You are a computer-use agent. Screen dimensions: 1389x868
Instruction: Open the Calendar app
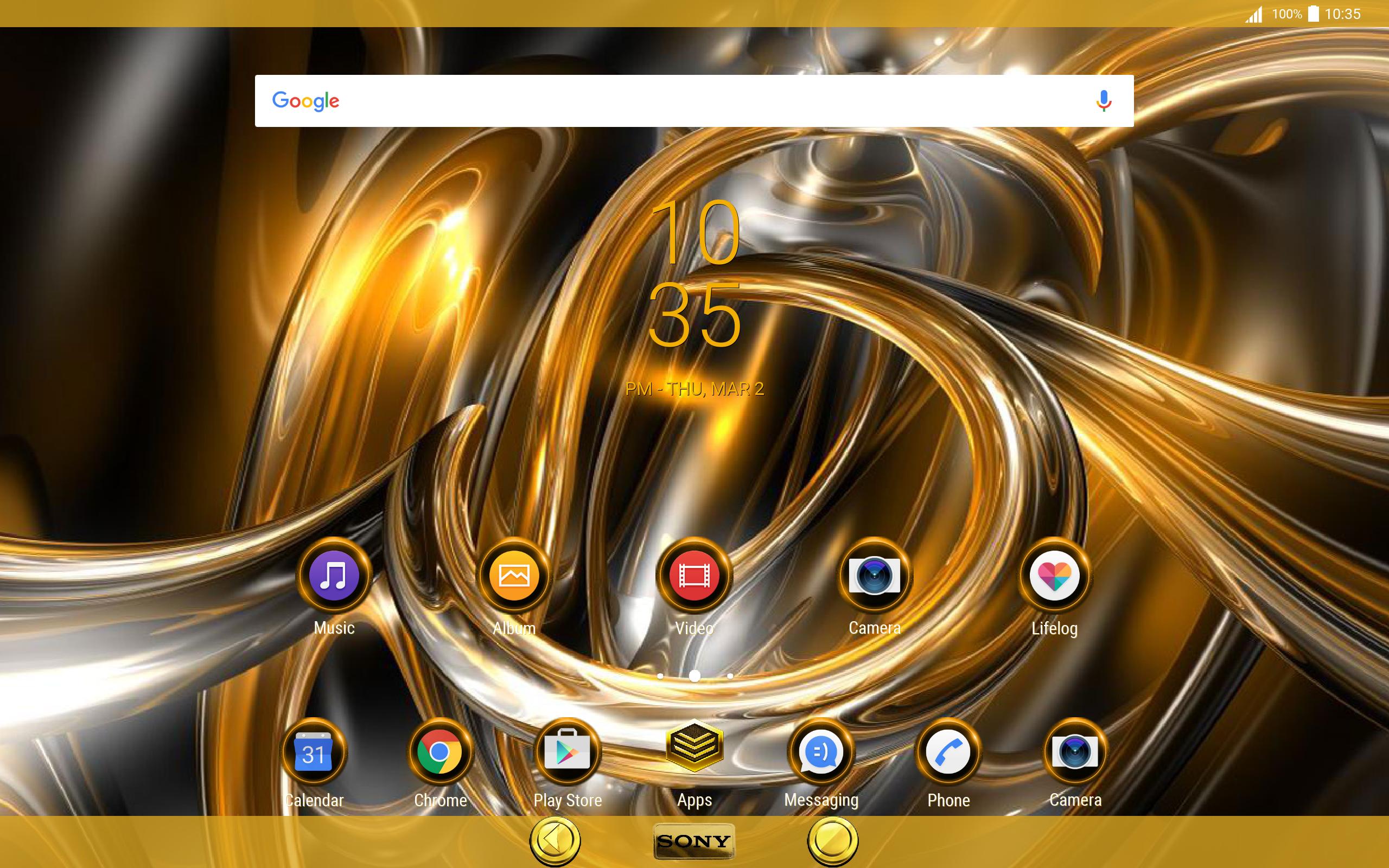pos(315,751)
